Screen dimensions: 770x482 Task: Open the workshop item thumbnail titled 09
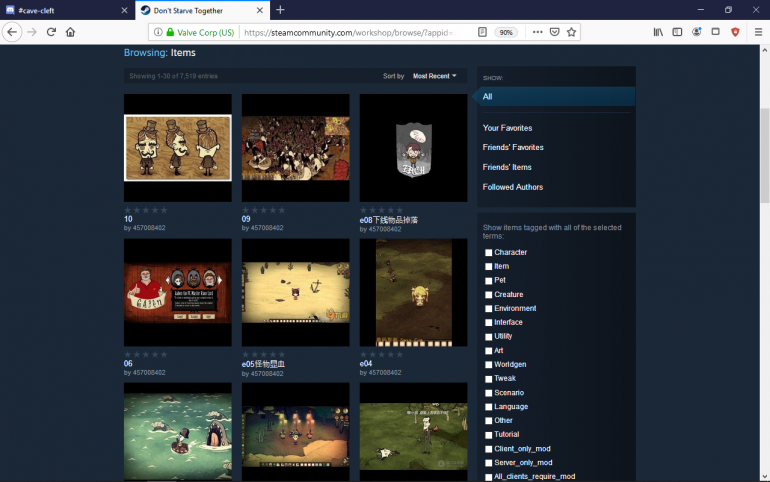[296, 148]
